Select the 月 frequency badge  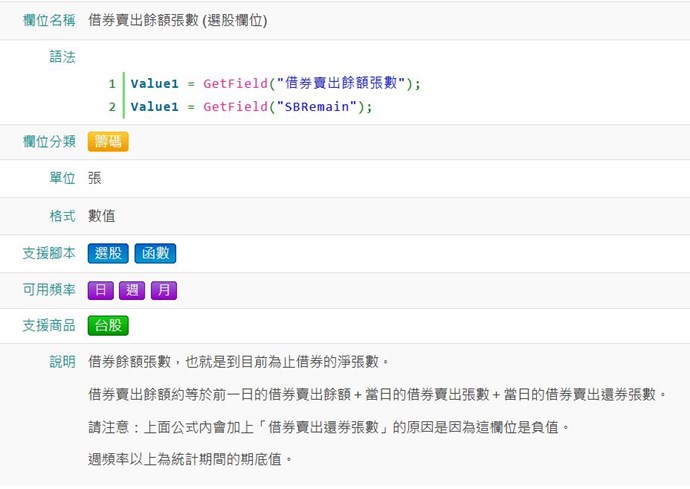click(x=163, y=291)
